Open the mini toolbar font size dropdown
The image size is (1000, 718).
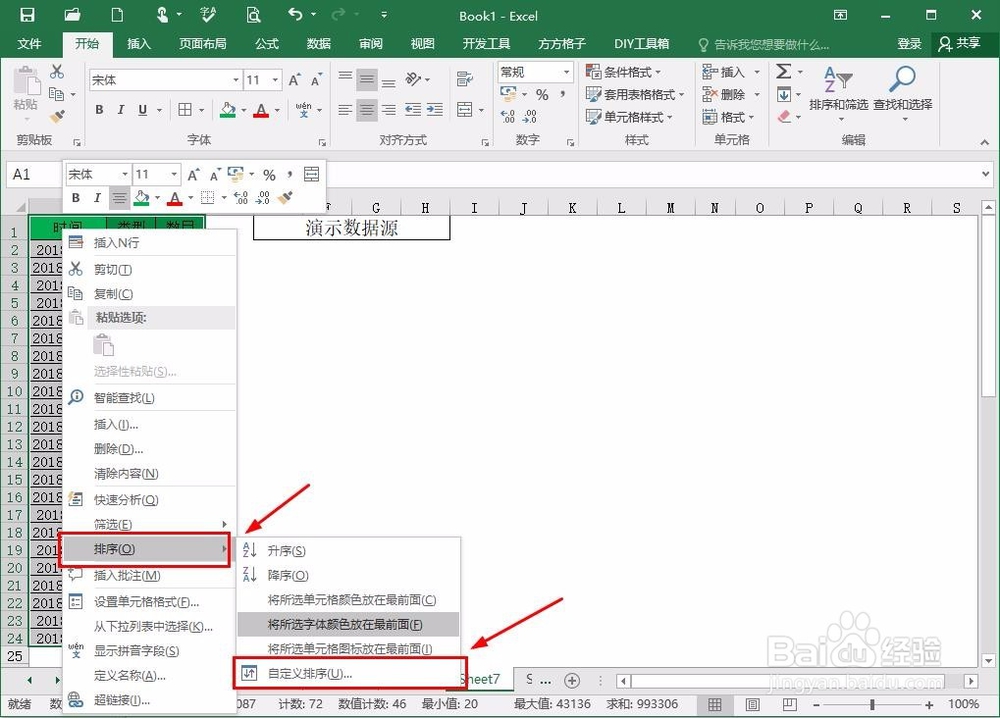(x=173, y=174)
